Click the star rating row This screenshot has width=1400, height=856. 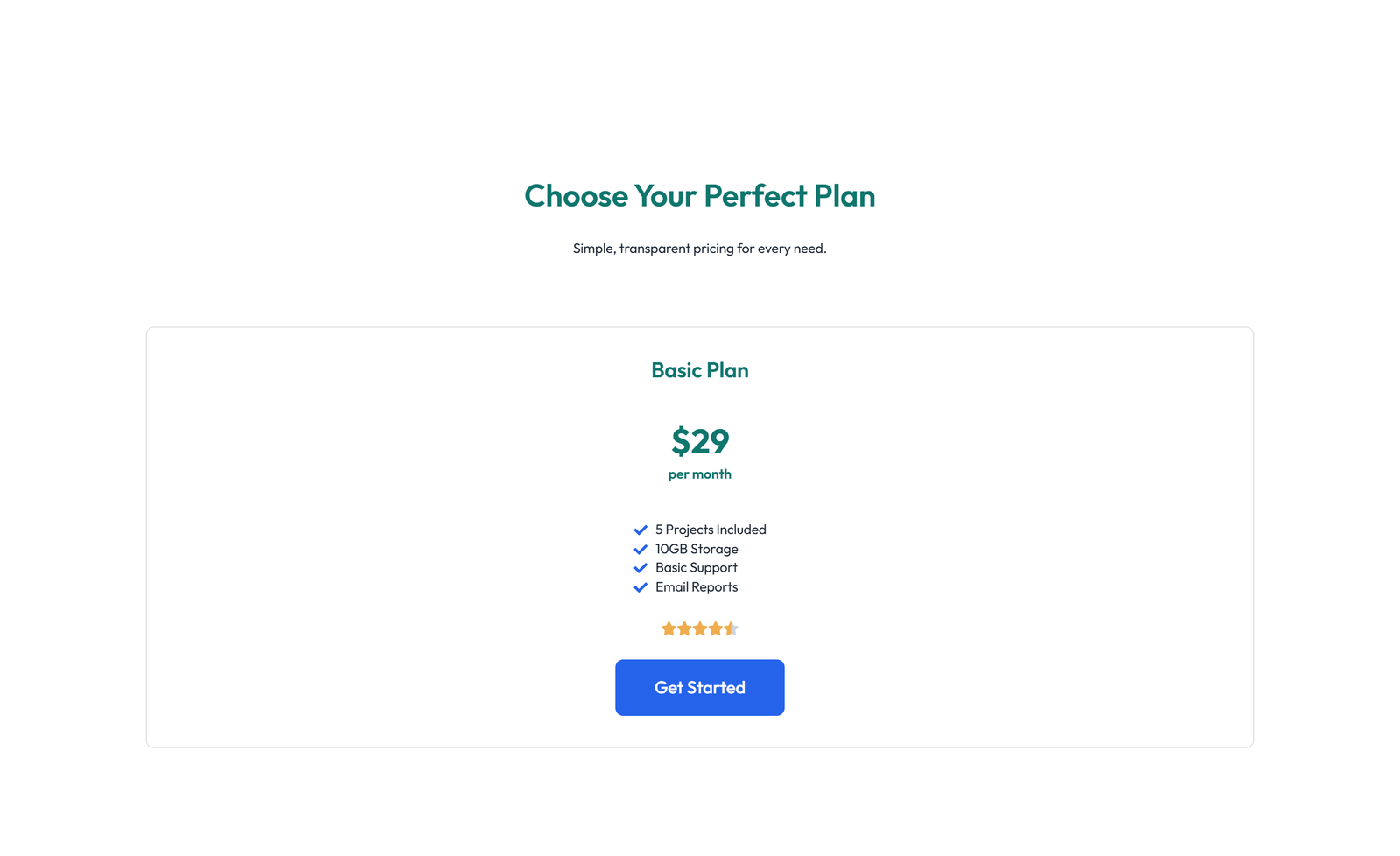pos(699,628)
